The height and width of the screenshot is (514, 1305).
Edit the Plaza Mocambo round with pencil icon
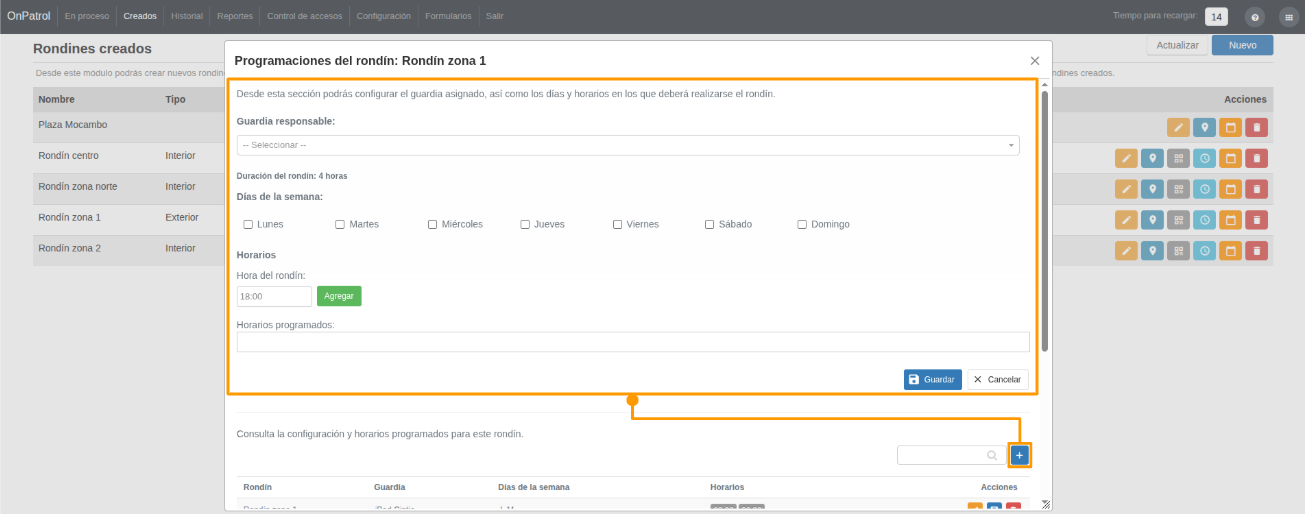coord(1178,127)
